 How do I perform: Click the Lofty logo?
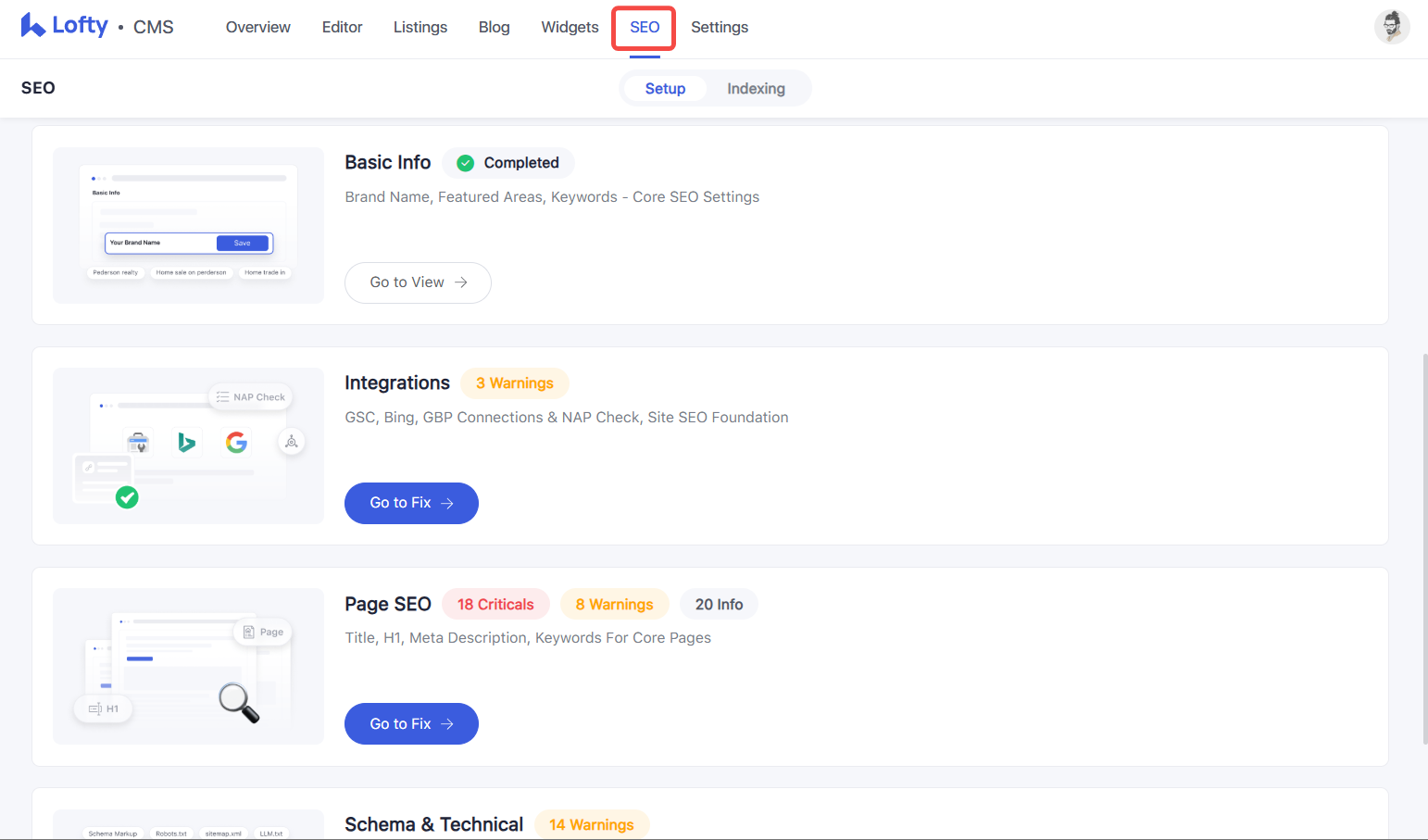tap(64, 26)
